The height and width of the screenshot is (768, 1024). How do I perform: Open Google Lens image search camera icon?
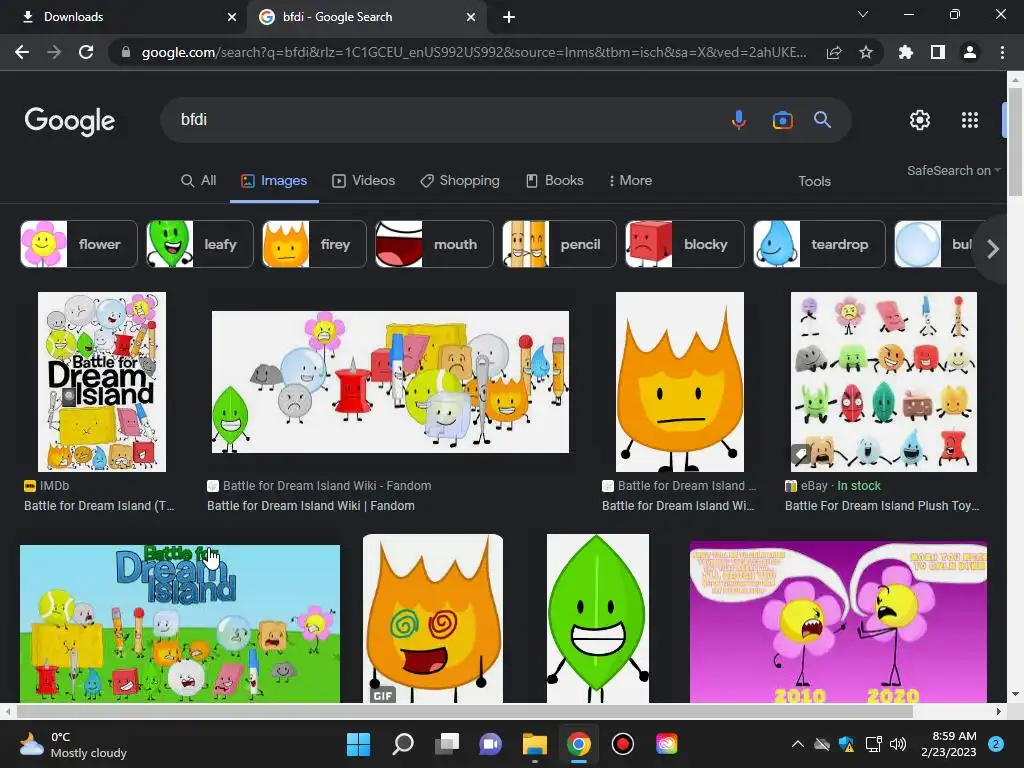pyautogui.click(x=782, y=120)
